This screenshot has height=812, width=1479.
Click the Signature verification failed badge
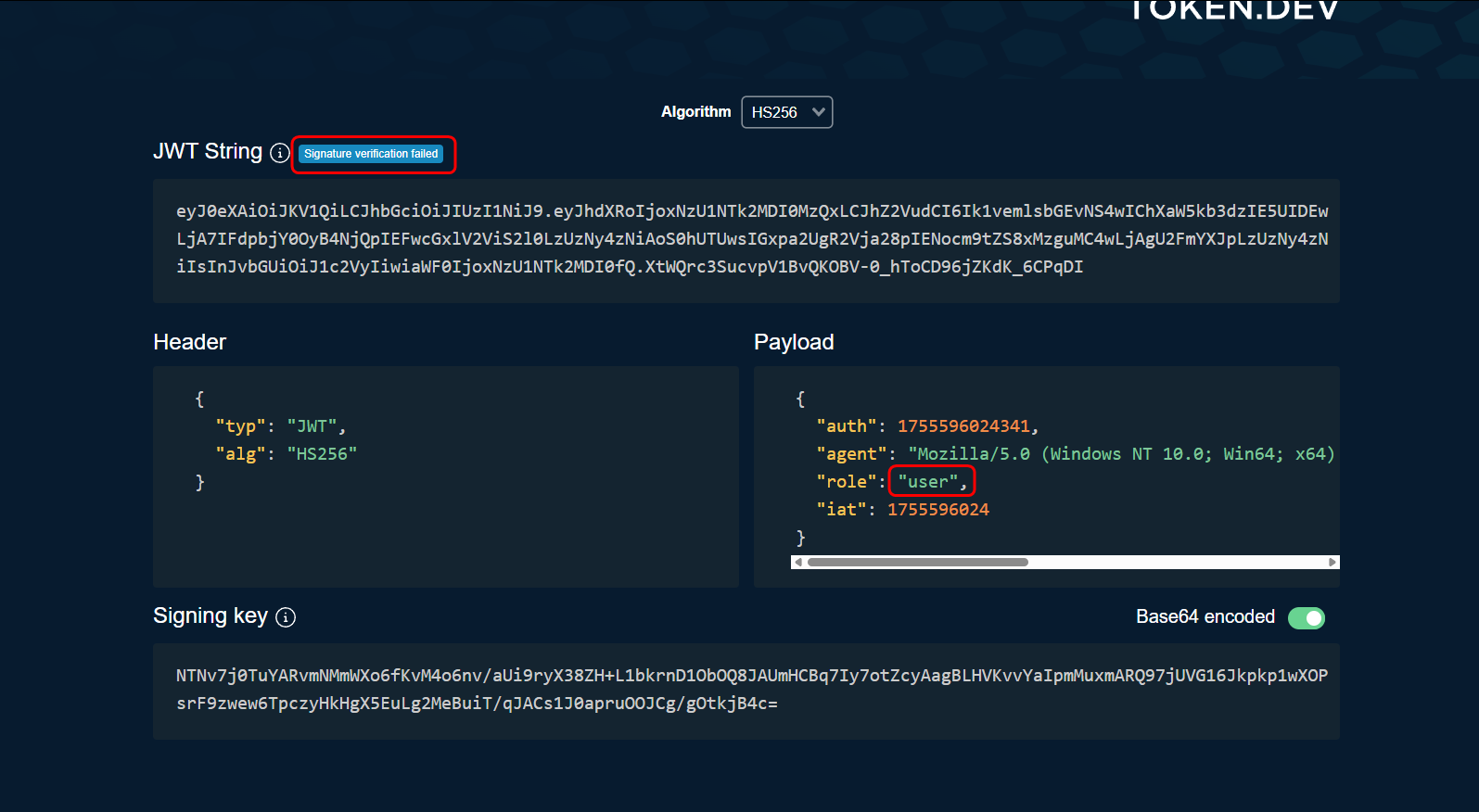371,154
